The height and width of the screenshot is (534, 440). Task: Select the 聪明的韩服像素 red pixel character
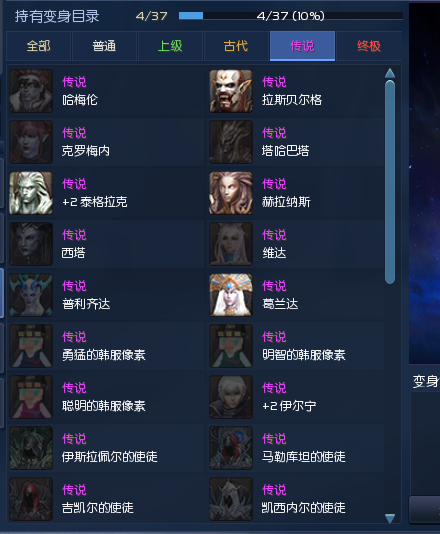point(31,397)
